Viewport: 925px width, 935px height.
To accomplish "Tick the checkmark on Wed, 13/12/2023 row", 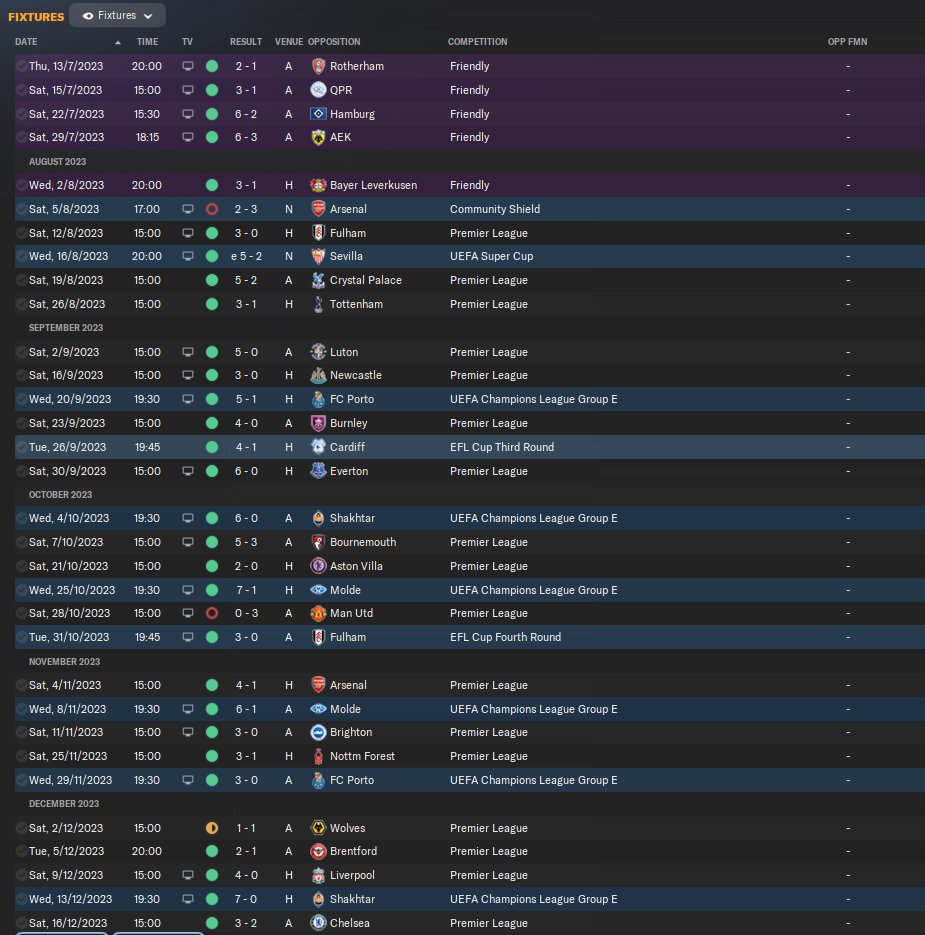I will [21, 899].
